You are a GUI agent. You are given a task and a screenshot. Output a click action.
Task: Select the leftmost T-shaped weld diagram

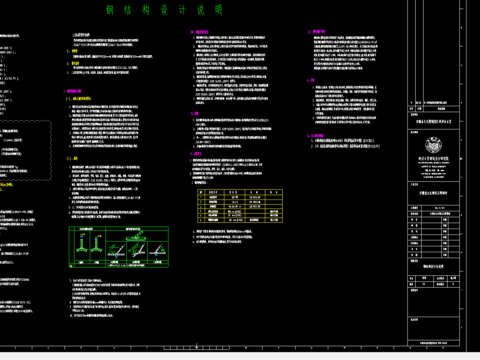tap(82, 244)
